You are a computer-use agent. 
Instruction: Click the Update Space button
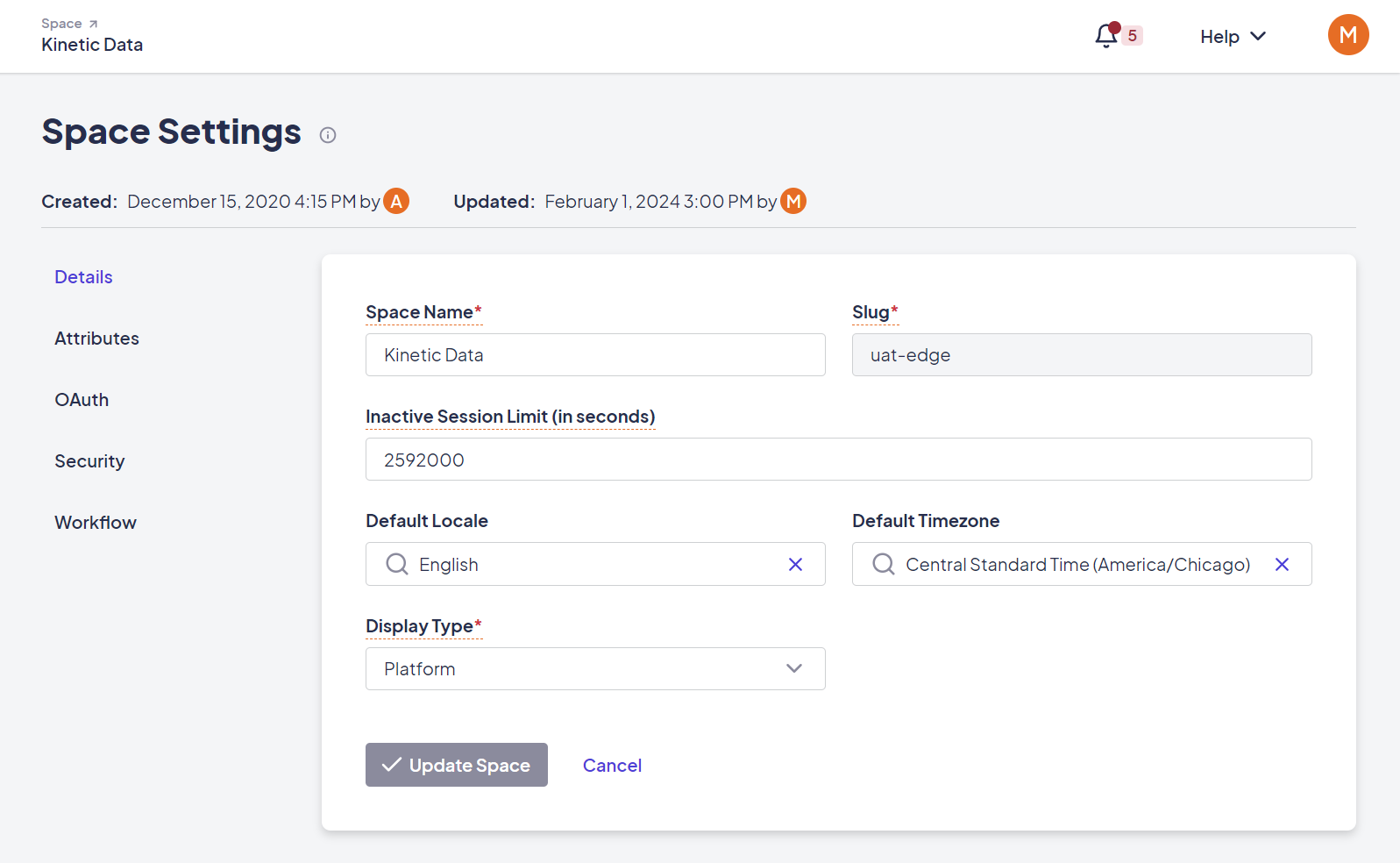pyautogui.click(x=457, y=765)
